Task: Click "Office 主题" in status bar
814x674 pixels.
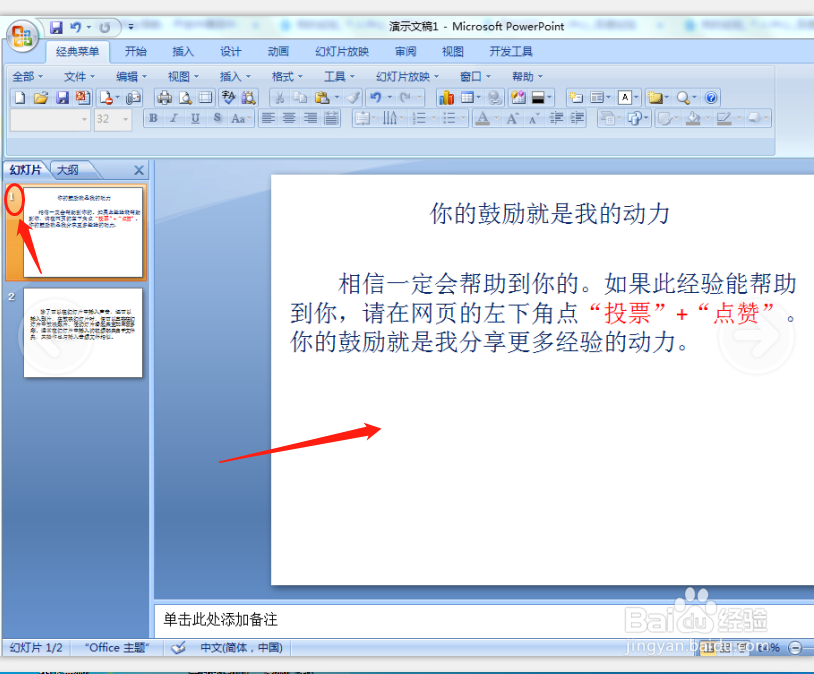Action: click(117, 648)
